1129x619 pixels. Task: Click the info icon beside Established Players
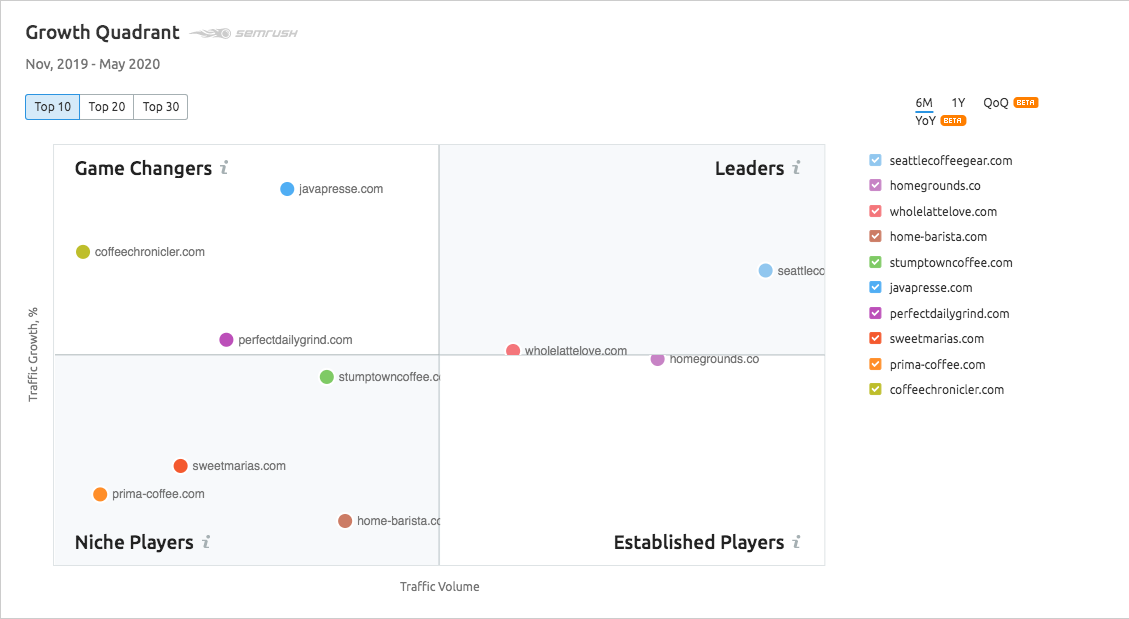[x=796, y=542]
